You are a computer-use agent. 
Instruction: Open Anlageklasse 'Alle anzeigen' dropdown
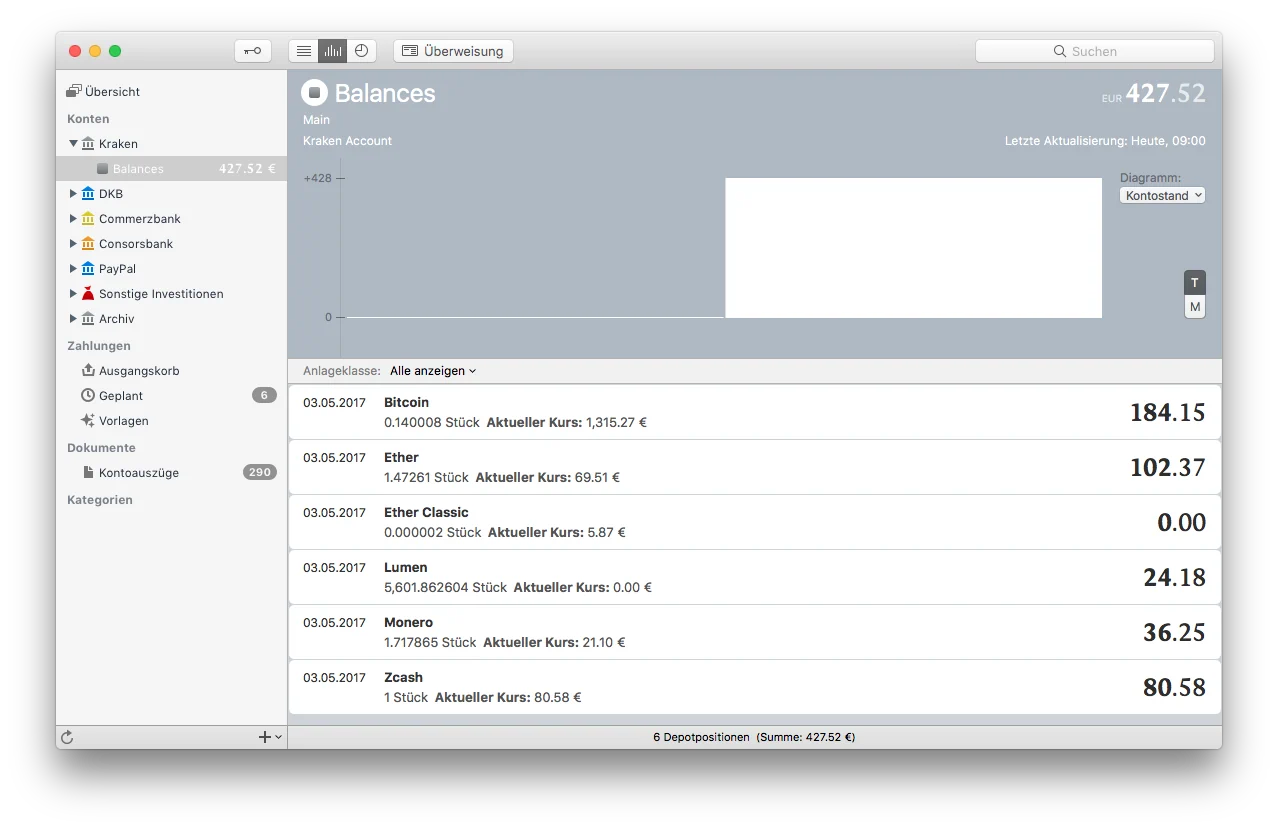432,371
